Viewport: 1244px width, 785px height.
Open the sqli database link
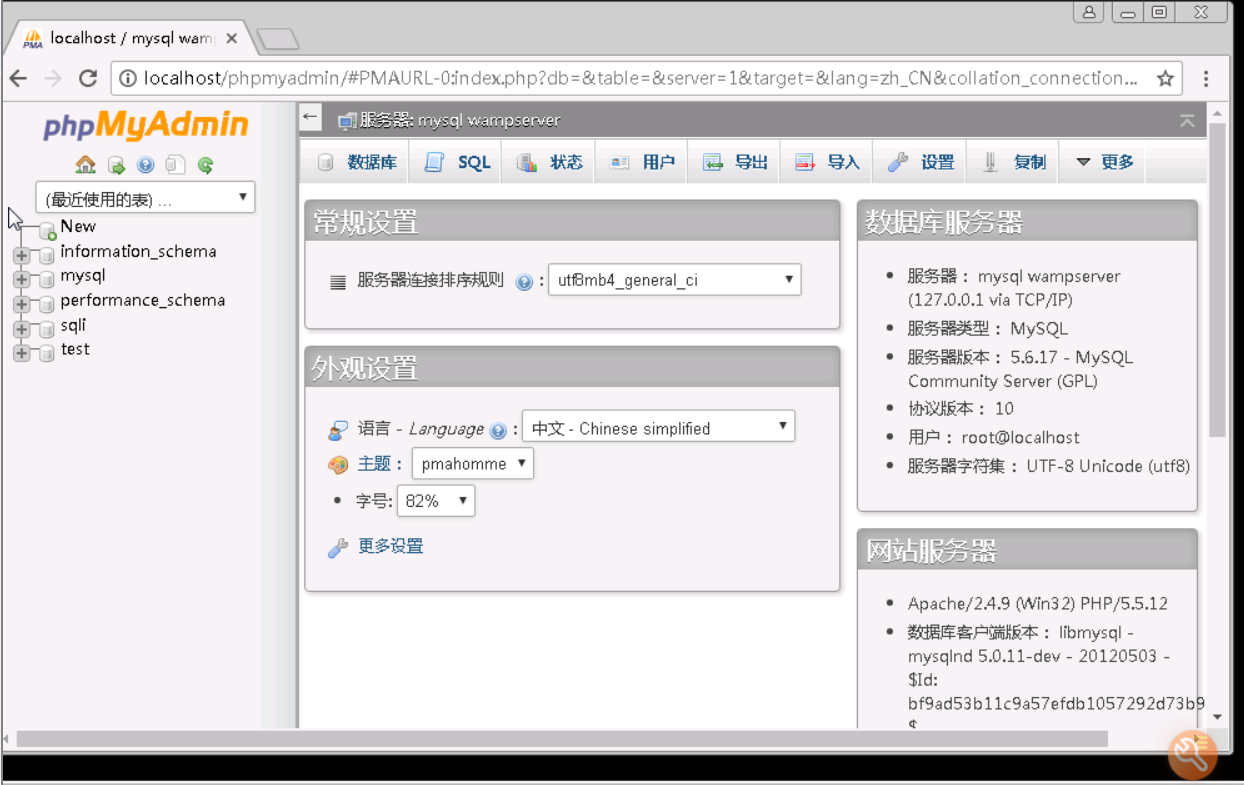[x=73, y=324]
